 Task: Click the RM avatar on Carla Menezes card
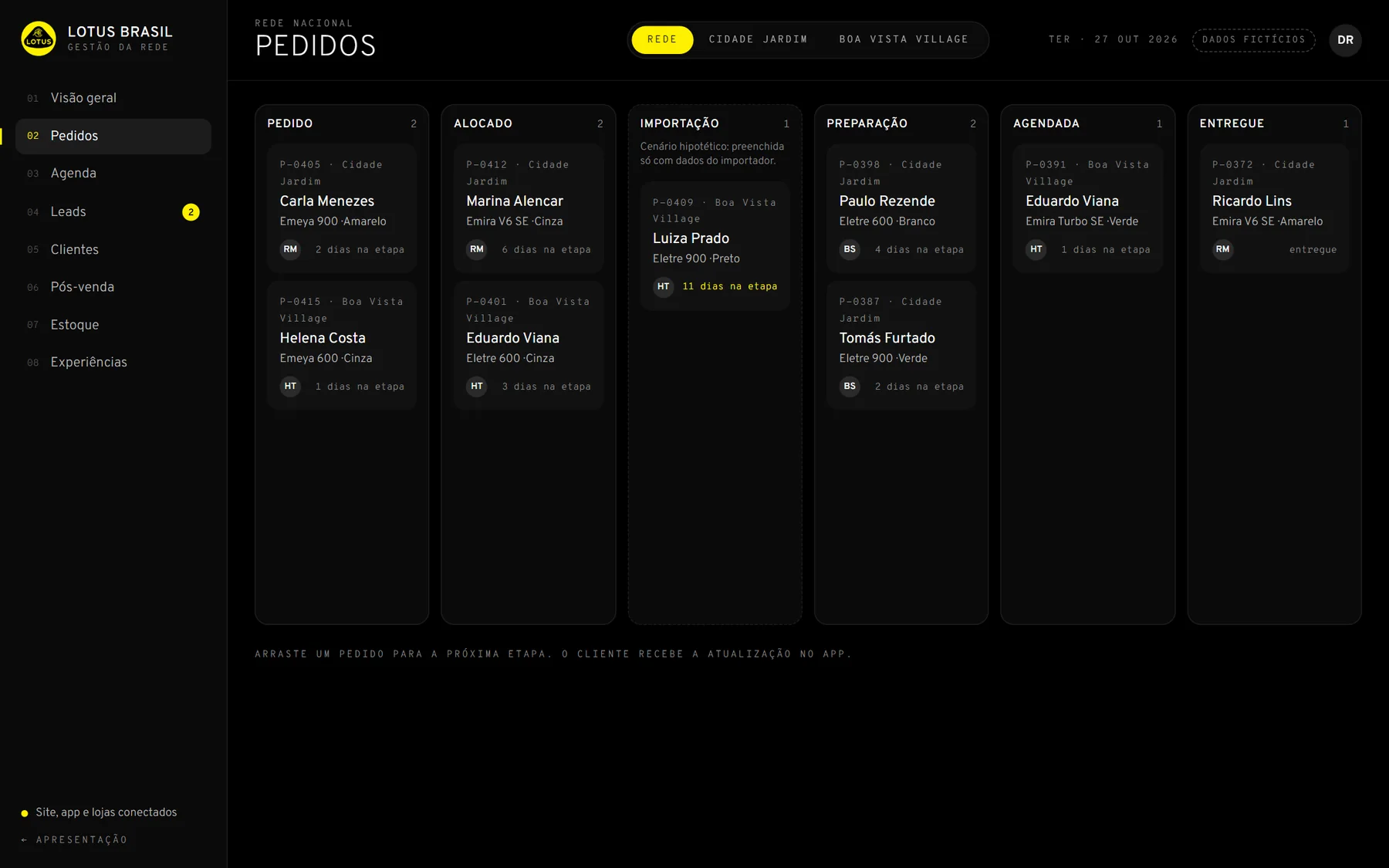coord(290,249)
